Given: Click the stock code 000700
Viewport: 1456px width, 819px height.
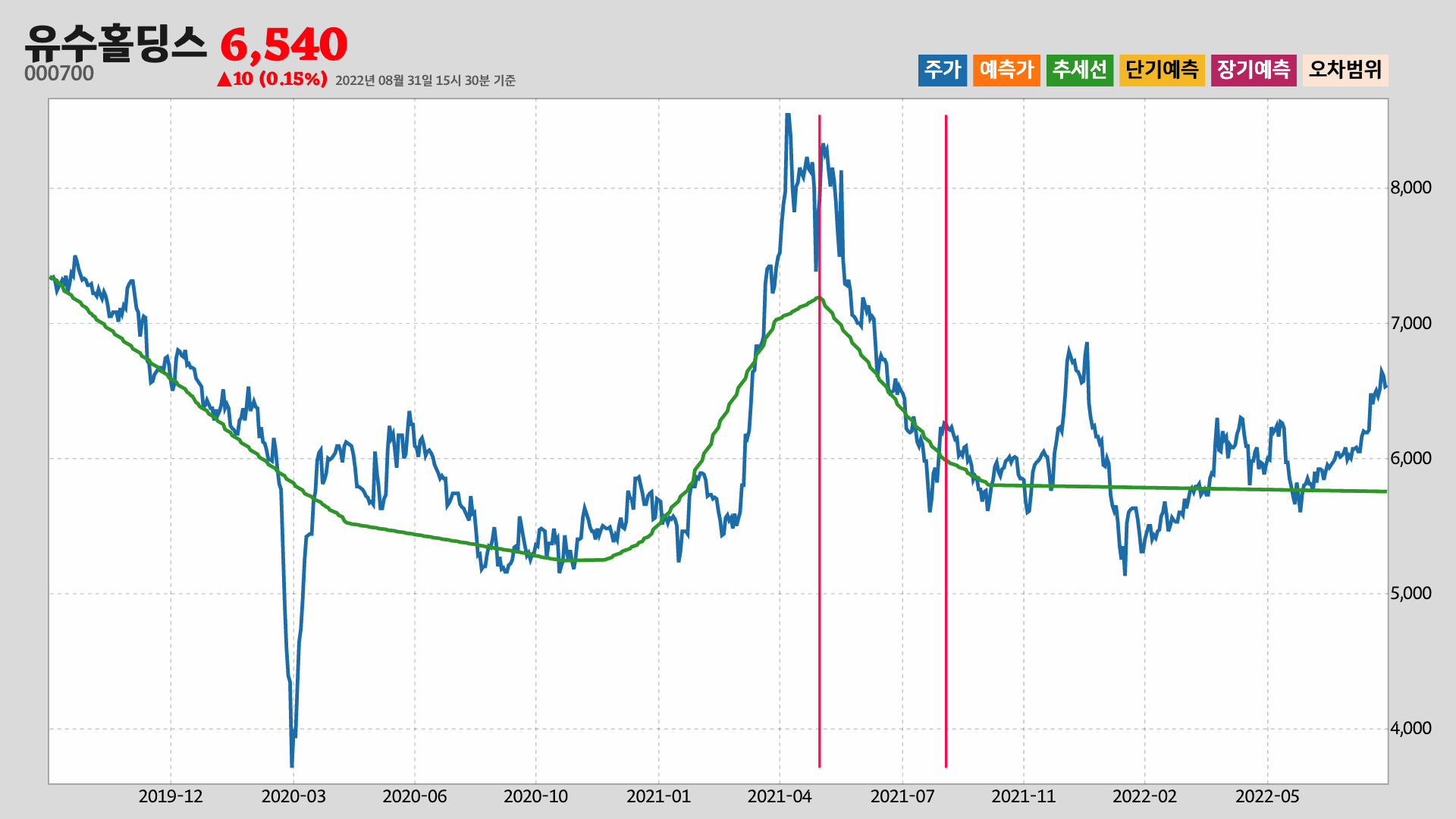Looking at the screenshot, I should tap(59, 74).
